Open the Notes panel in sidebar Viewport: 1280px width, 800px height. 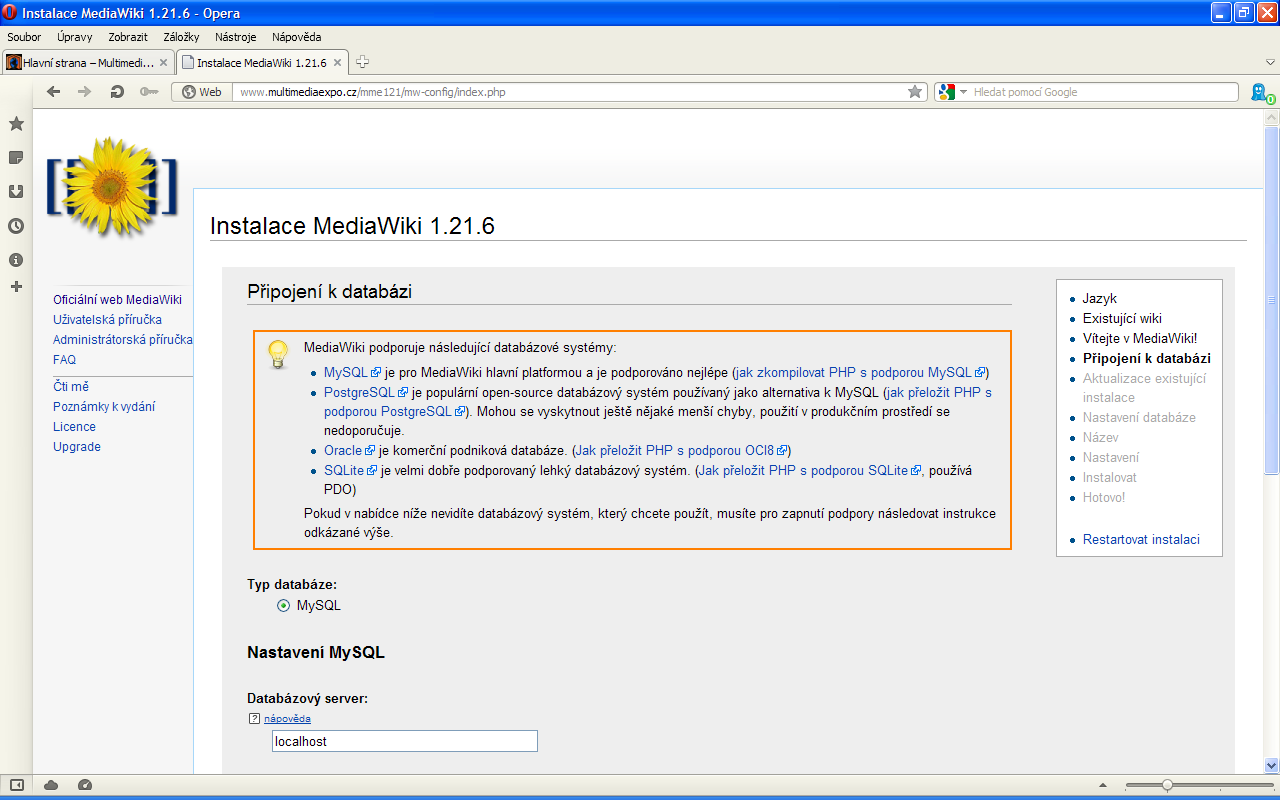pos(16,158)
